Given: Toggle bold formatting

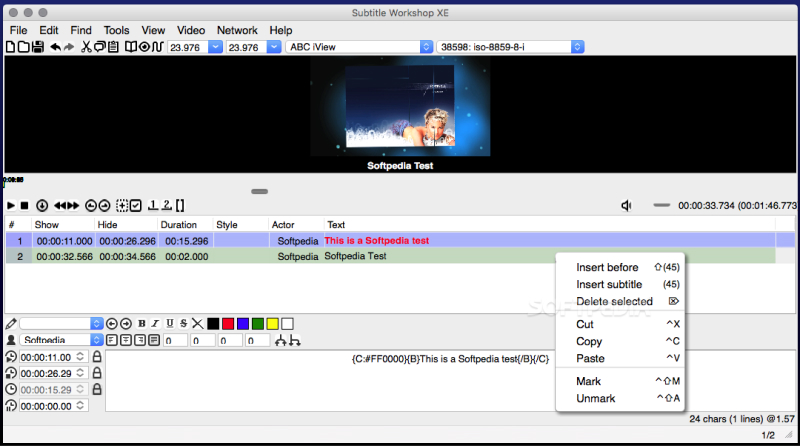Looking at the screenshot, I should pos(142,324).
